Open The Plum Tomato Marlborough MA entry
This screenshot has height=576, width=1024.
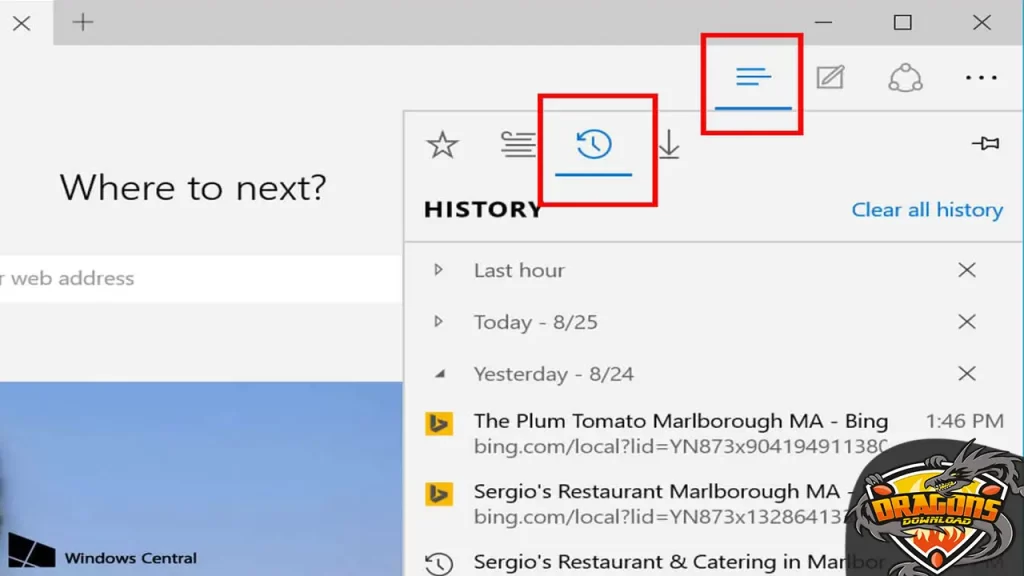[x=680, y=422]
